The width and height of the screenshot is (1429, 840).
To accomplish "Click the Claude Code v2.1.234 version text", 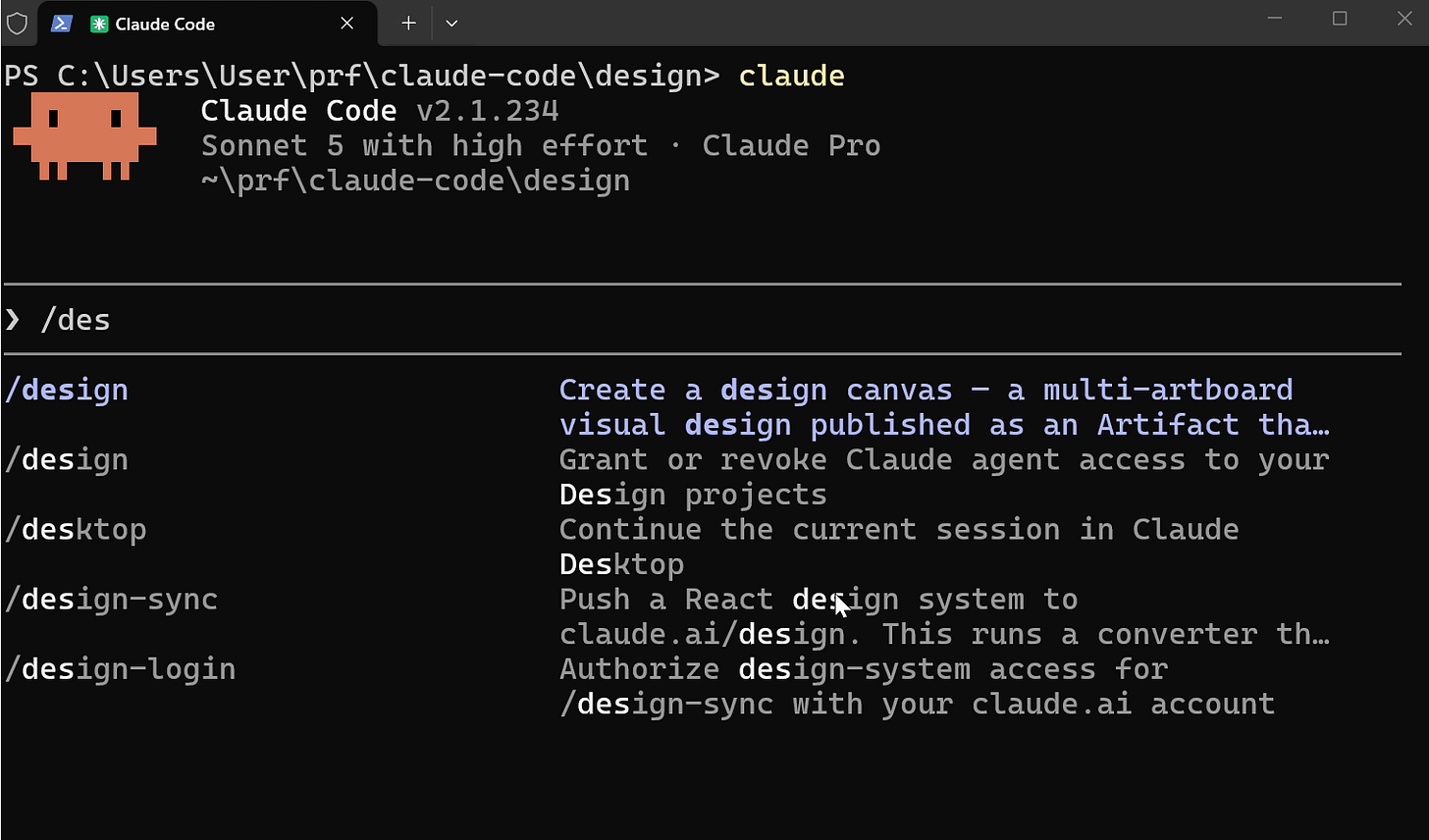I will point(380,111).
